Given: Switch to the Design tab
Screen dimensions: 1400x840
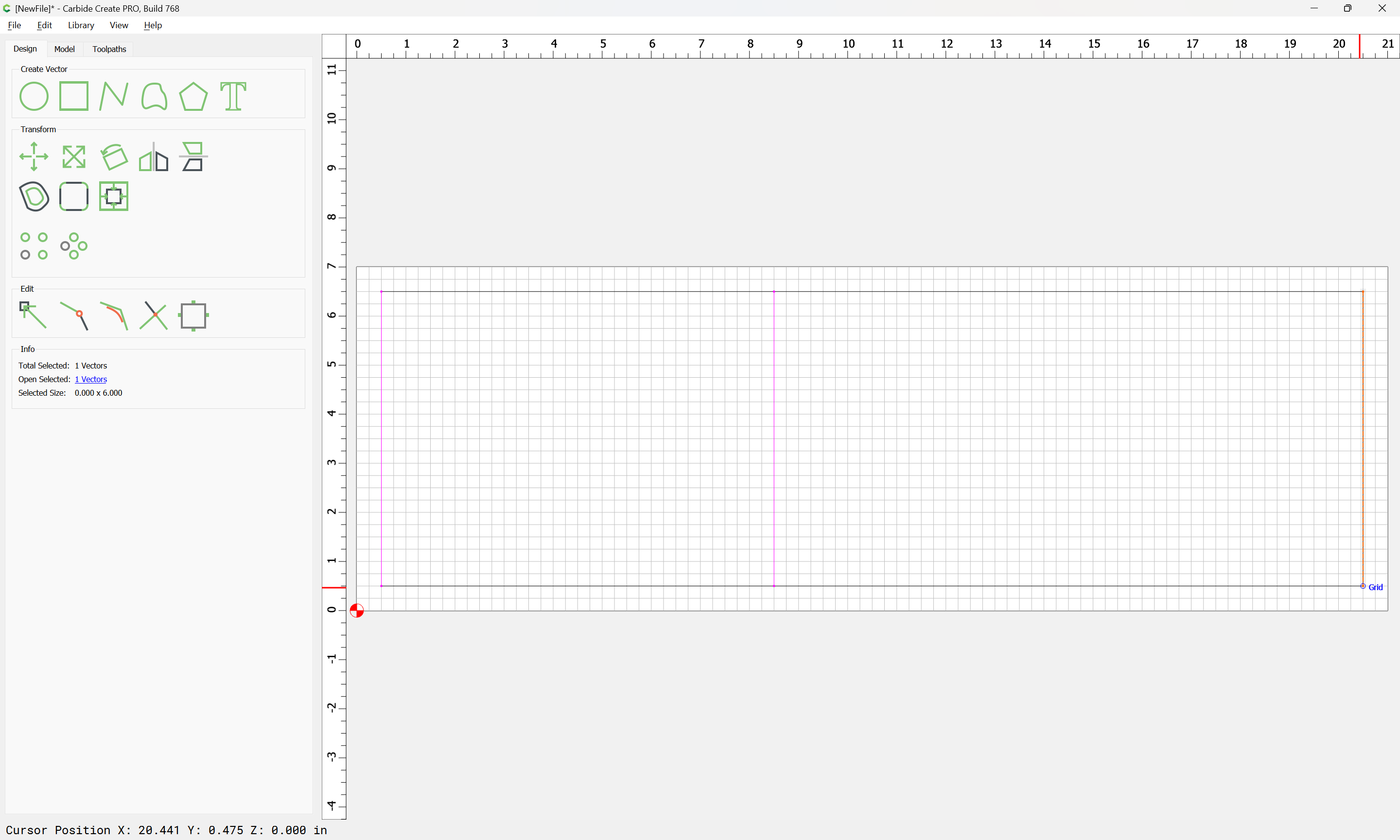Looking at the screenshot, I should [25, 49].
